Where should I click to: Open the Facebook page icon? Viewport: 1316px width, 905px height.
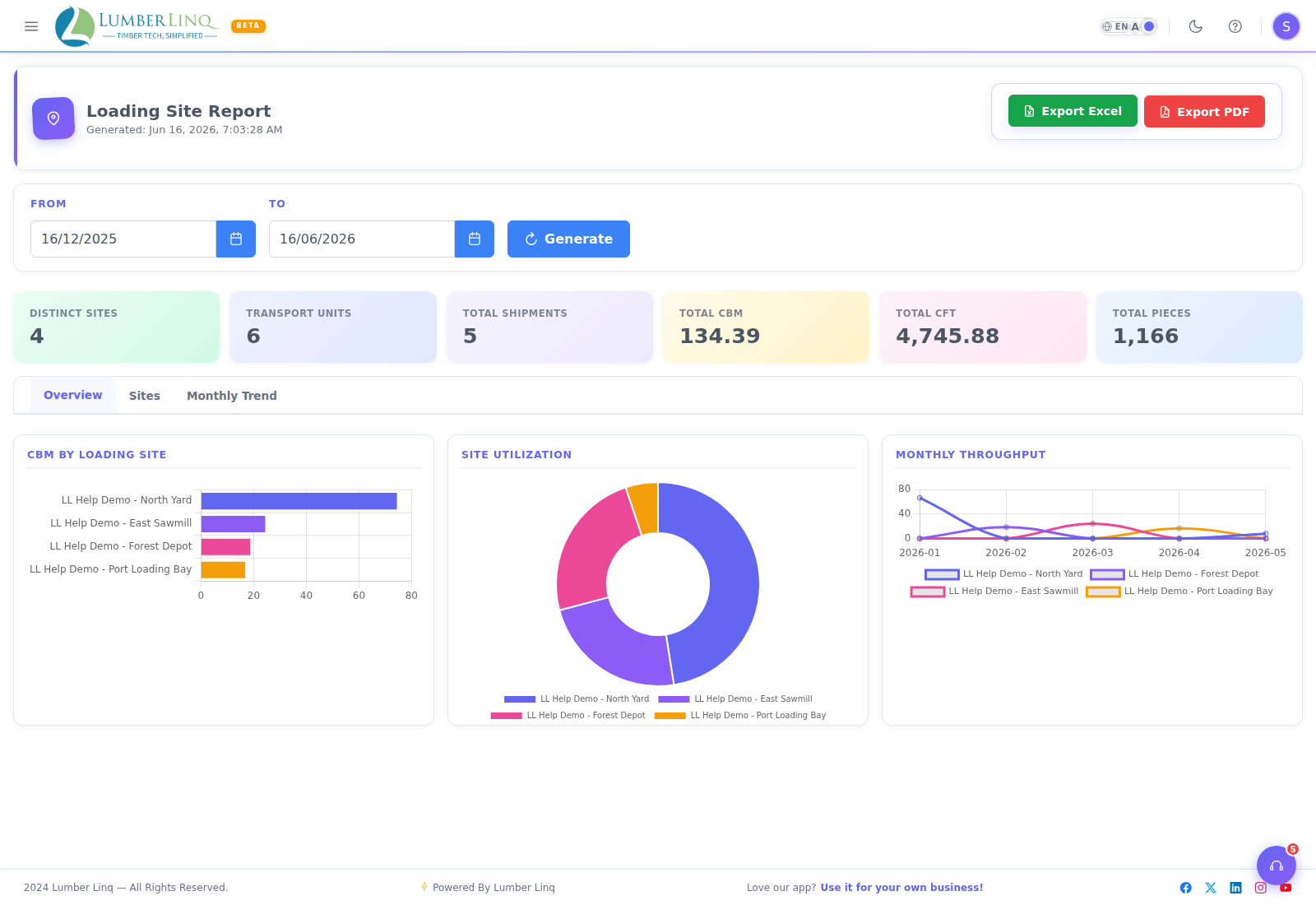(x=1186, y=888)
